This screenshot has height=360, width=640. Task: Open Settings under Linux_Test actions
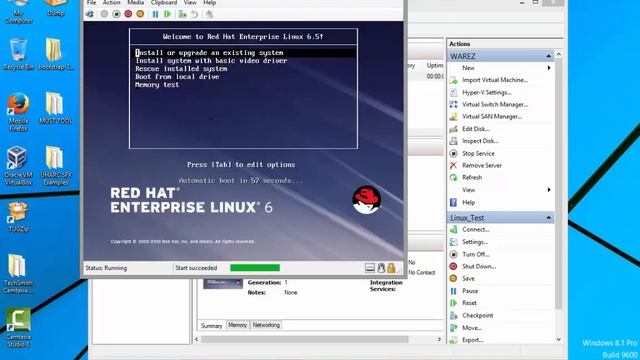(475, 242)
